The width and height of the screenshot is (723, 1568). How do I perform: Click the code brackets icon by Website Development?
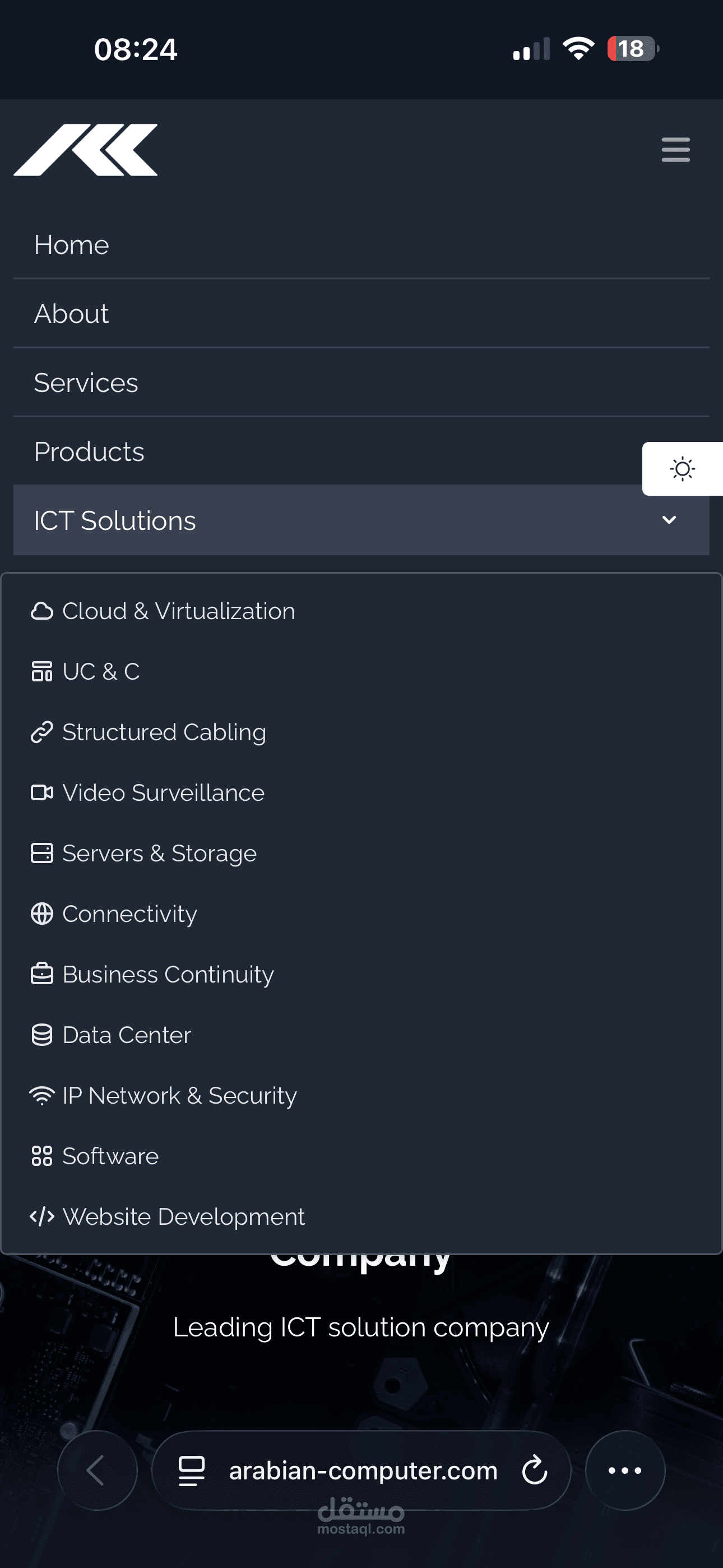point(41,1216)
